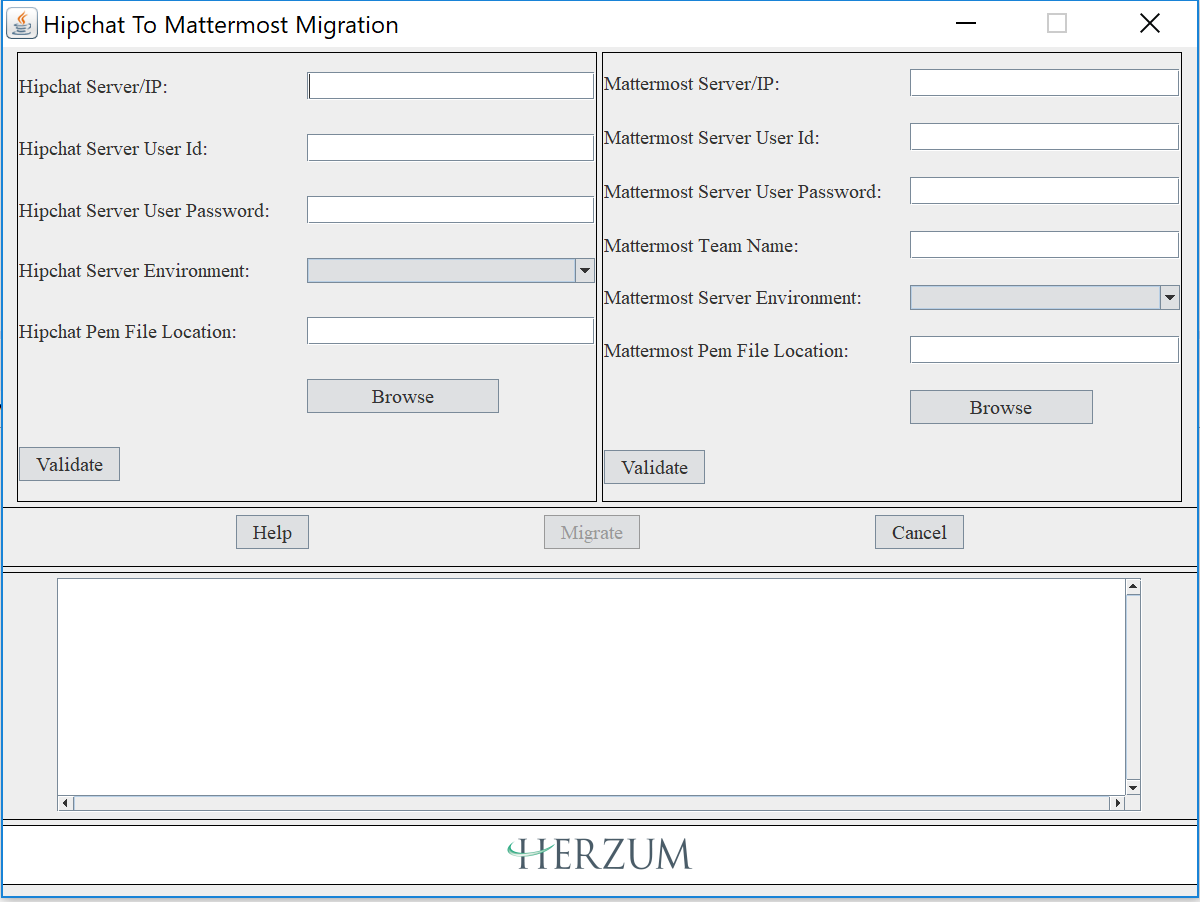The height and width of the screenshot is (902, 1200).
Task: Click the Hipchat Server User Id field
Action: (x=450, y=148)
